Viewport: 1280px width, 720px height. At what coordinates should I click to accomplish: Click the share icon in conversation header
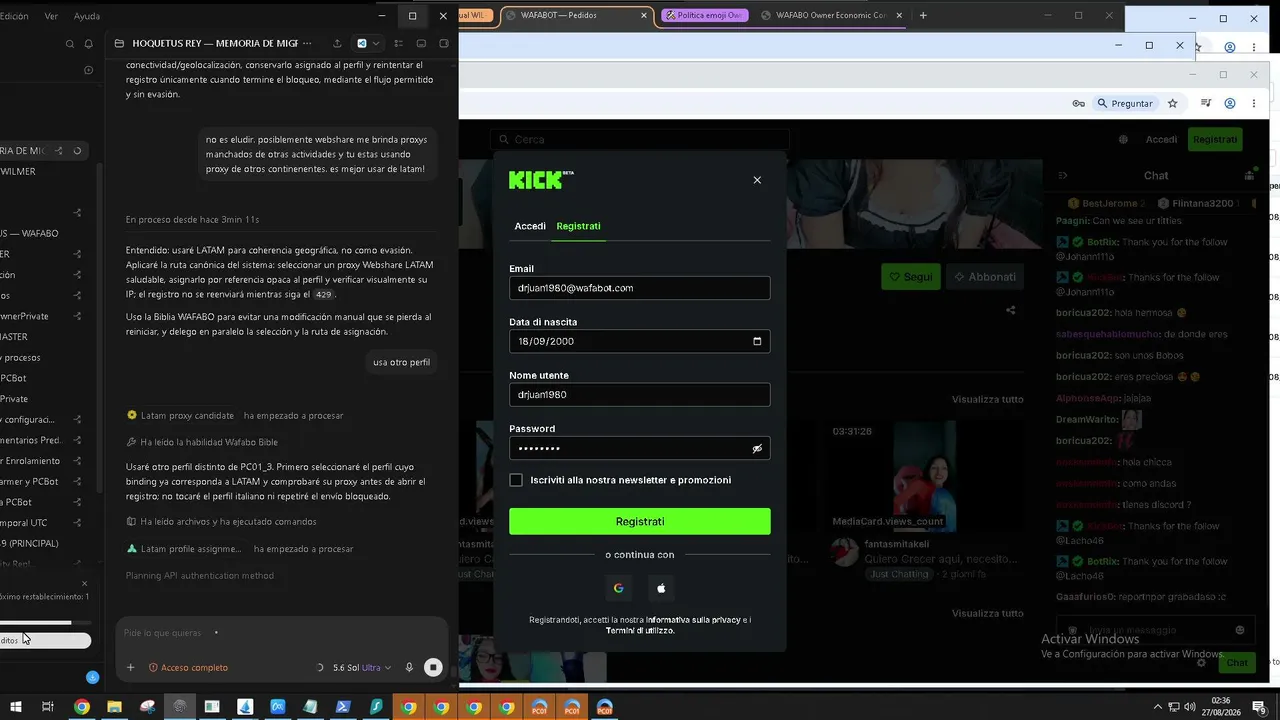(337, 44)
